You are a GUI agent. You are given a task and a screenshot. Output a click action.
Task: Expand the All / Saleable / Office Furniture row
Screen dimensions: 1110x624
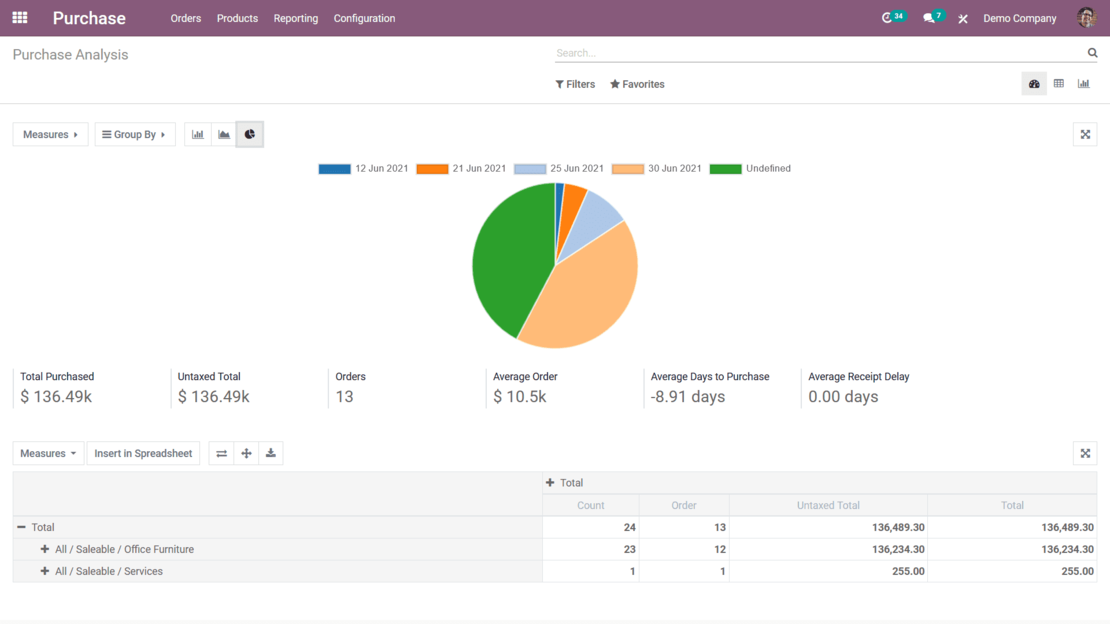[x=43, y=549]
